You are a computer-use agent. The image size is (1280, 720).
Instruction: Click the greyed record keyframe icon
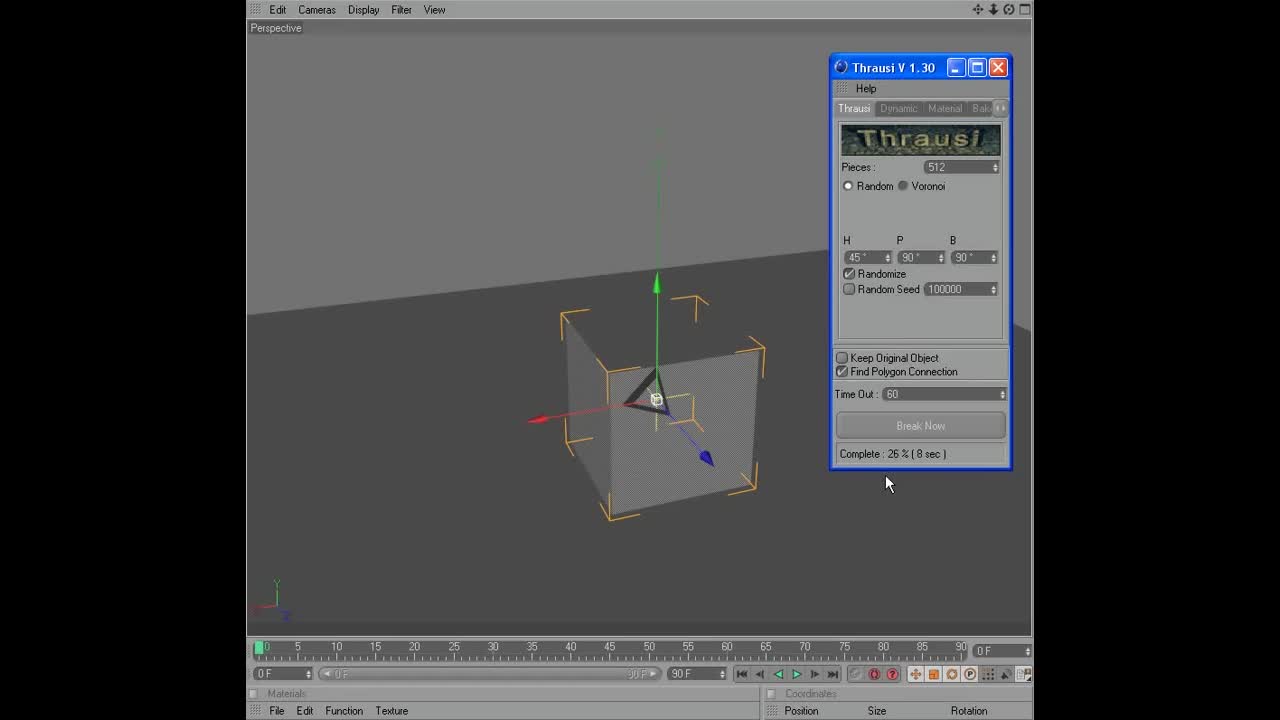click(x=856, y=674)
